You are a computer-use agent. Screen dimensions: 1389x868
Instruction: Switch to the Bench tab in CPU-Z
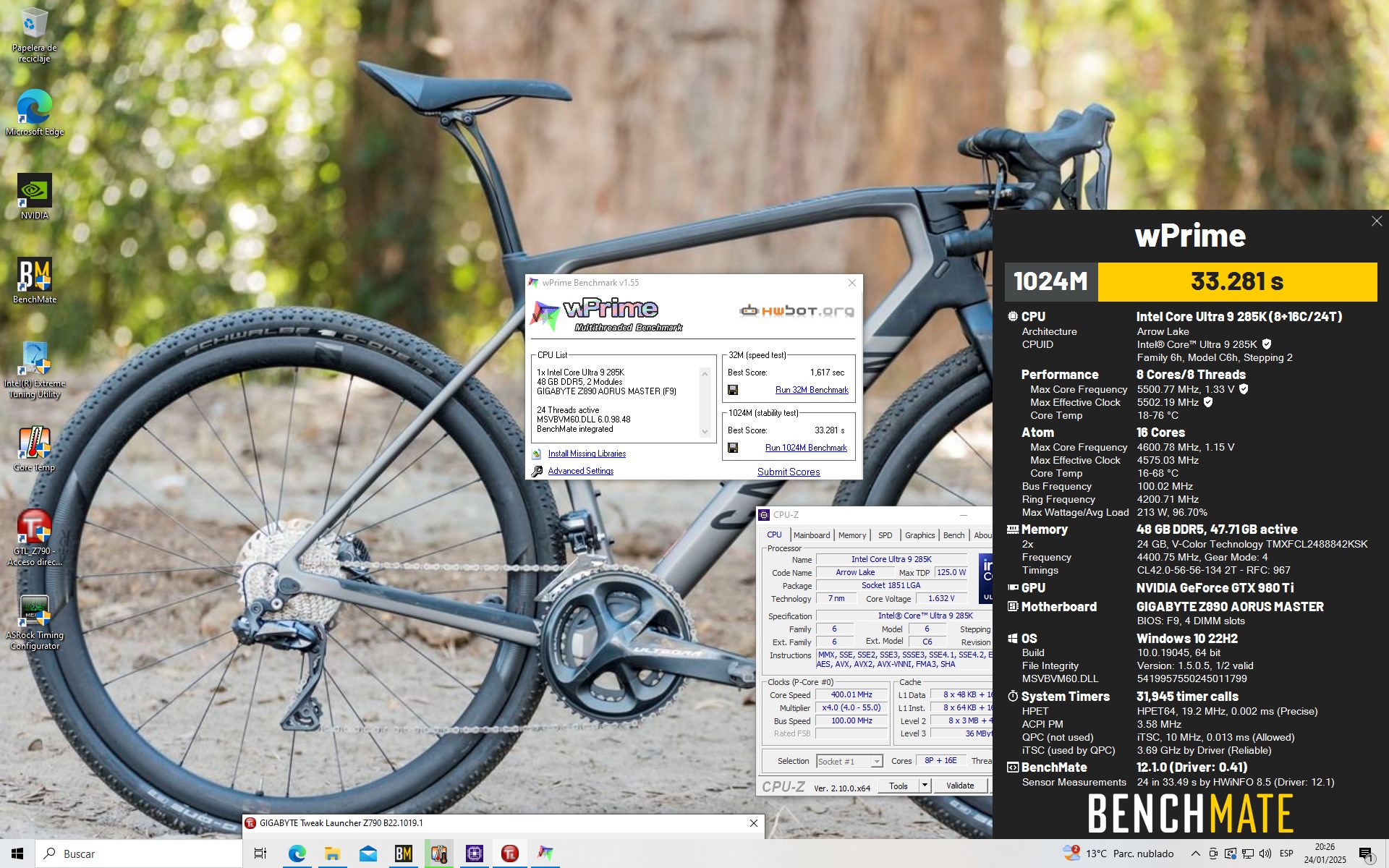(953, 535)
